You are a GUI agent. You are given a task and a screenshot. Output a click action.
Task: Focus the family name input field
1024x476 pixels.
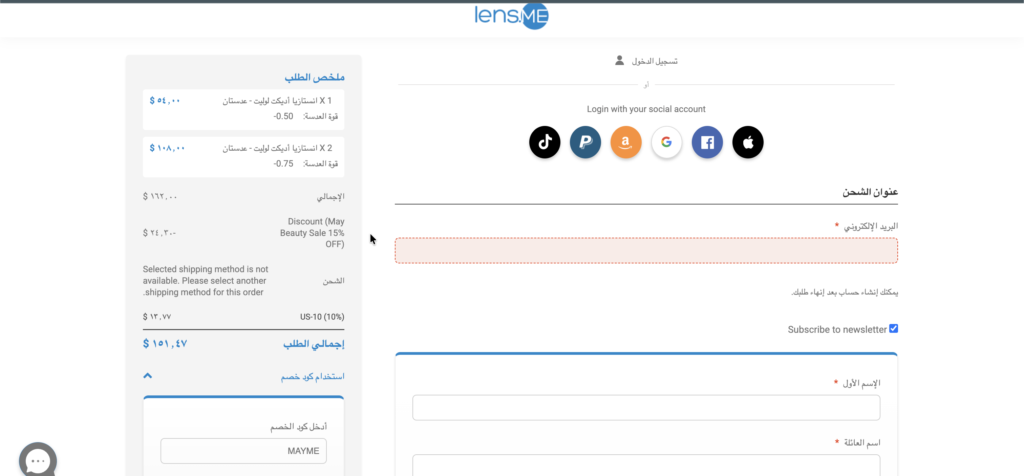(x=646, y=466)
